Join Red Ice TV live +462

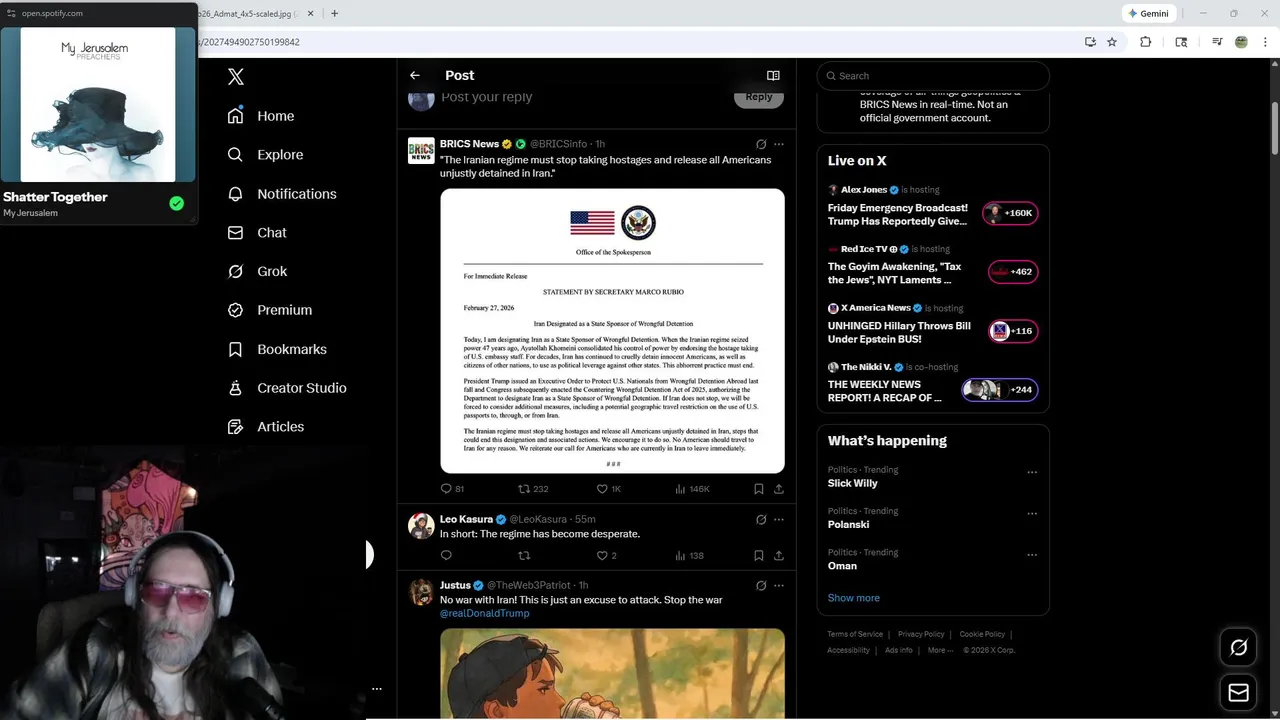coord(1013,271)
